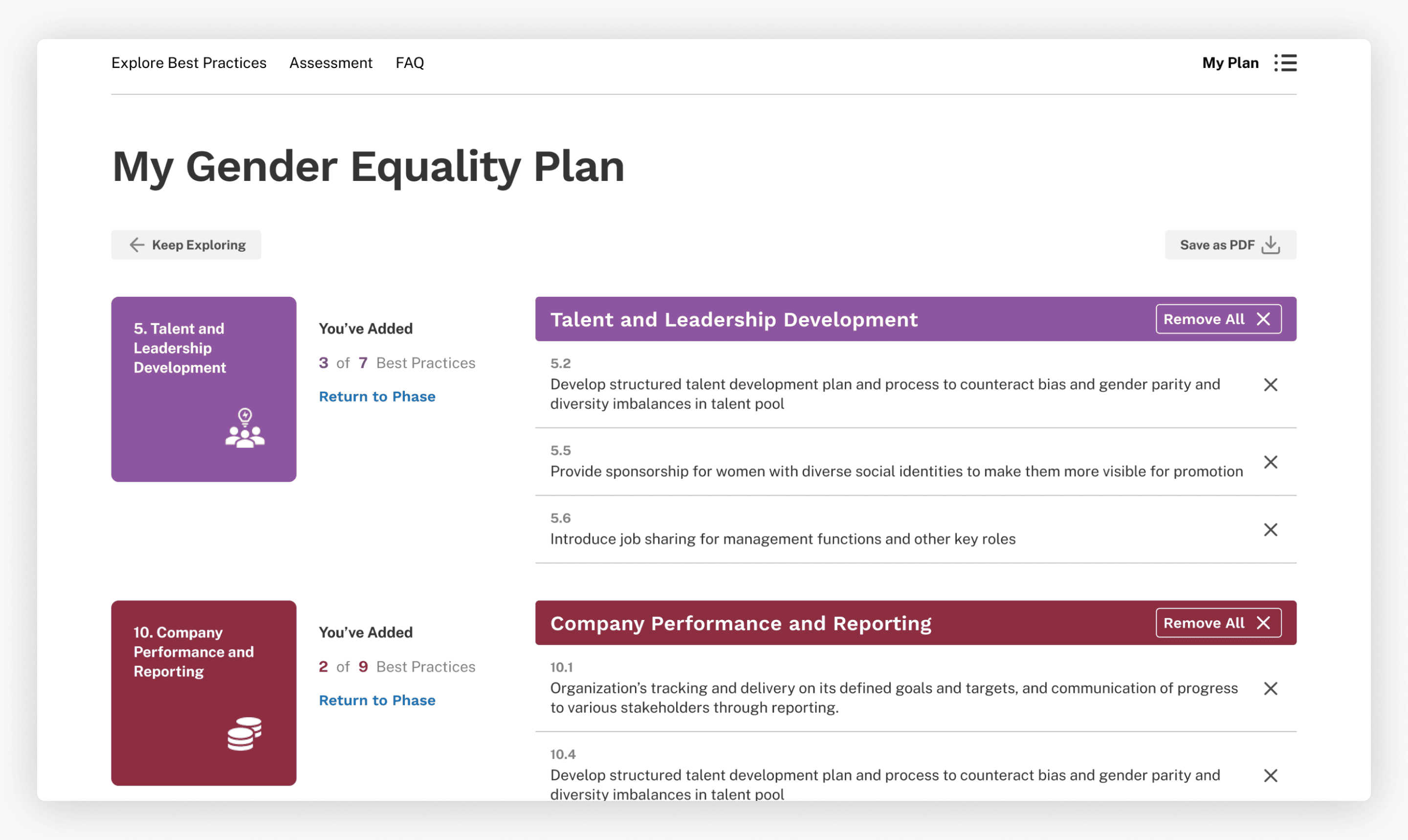
Task: Open the My Plan list icon
Action: pos(1285,63)
